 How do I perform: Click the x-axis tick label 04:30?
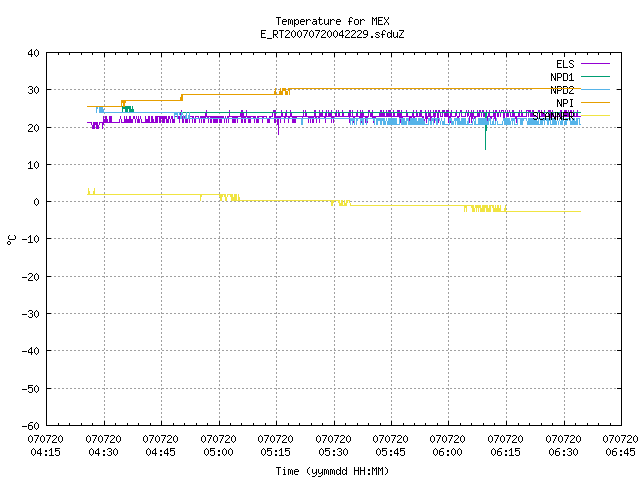104,453
